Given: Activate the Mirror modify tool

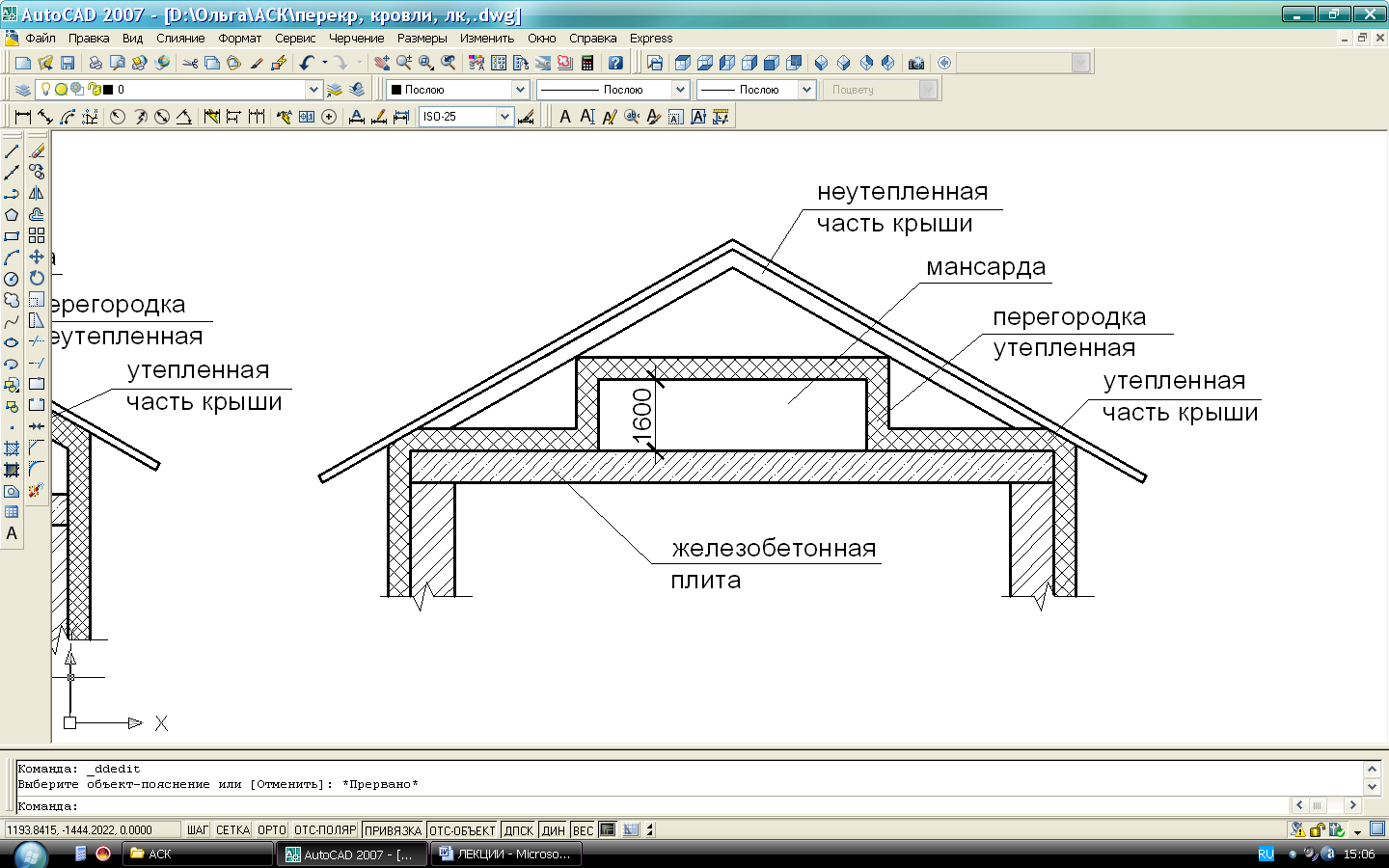Looking at the screenshot, I should [37, 194].
